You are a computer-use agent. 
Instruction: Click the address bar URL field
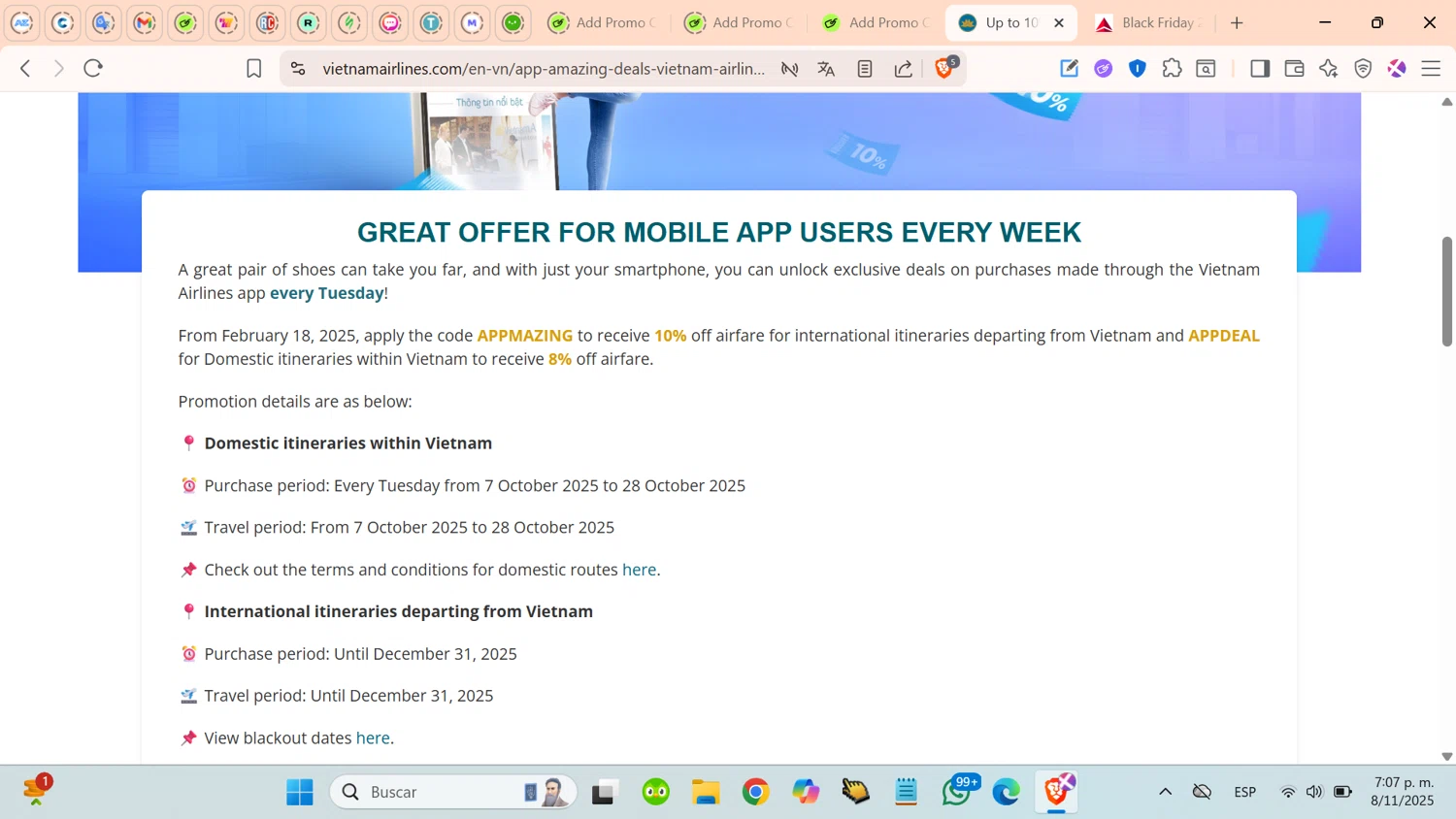(544, 69)
